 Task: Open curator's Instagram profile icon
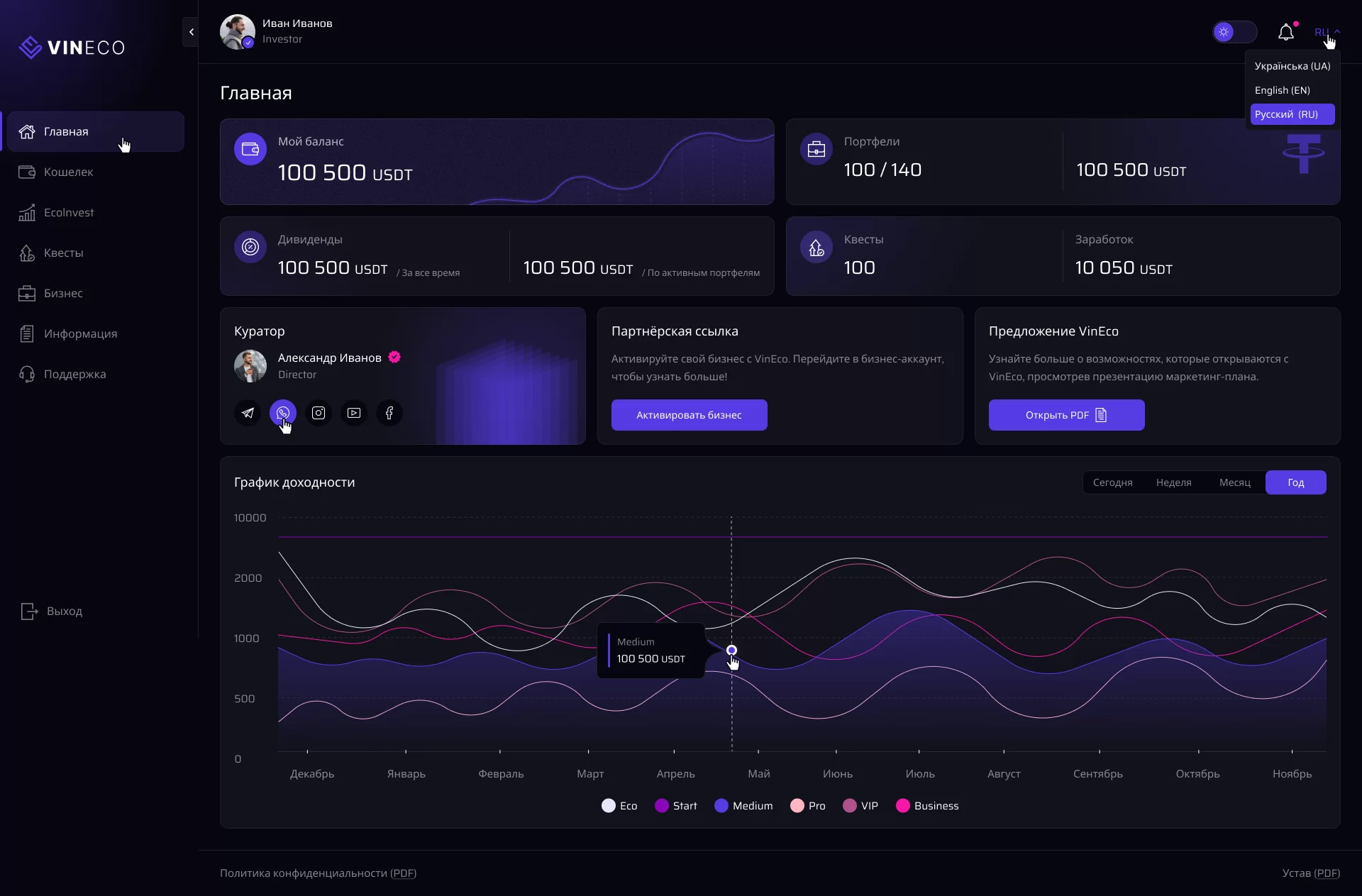319,413
